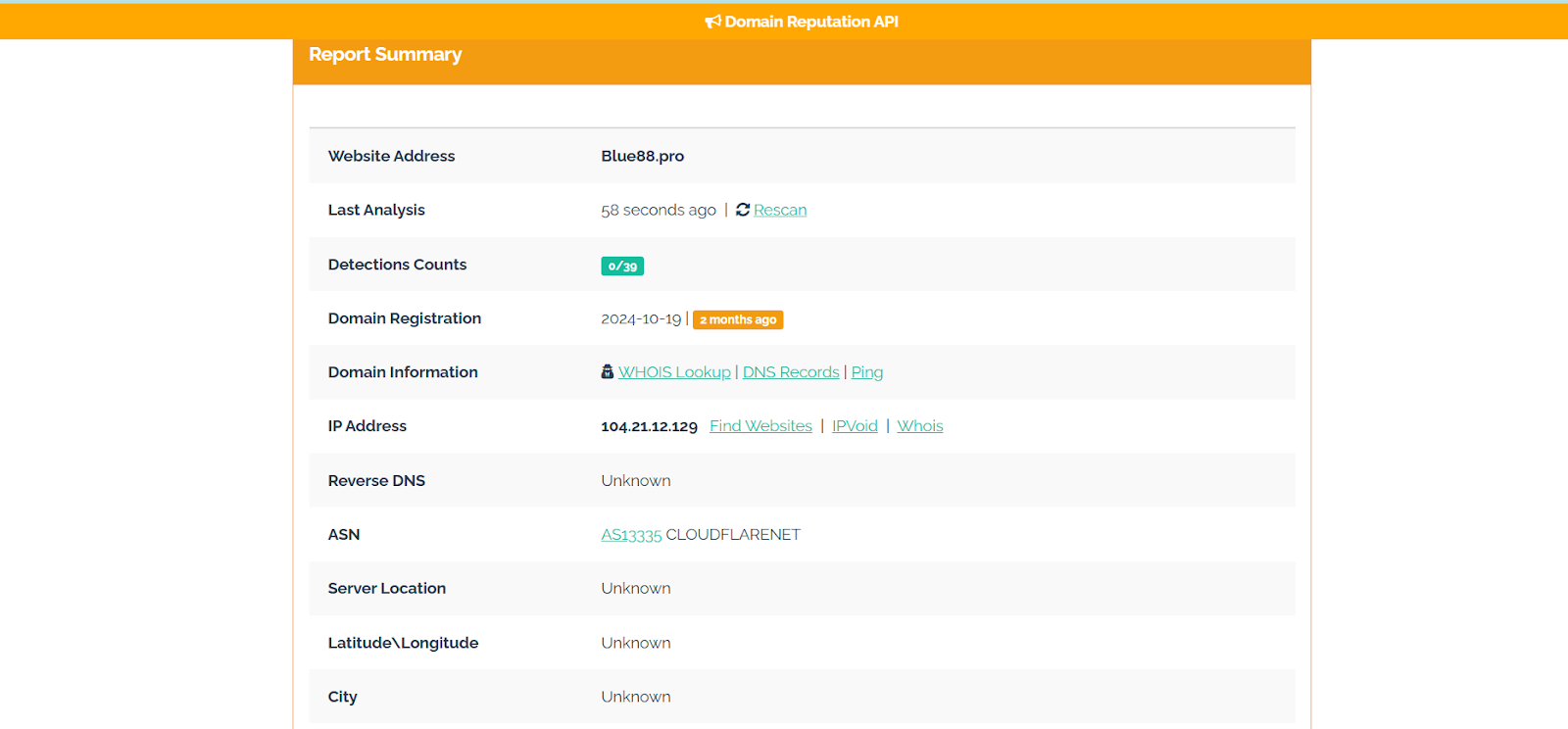Click the Ping link
Image resolution: width=1568 pixels, height=729 pixels.
[x=867, y=372]
